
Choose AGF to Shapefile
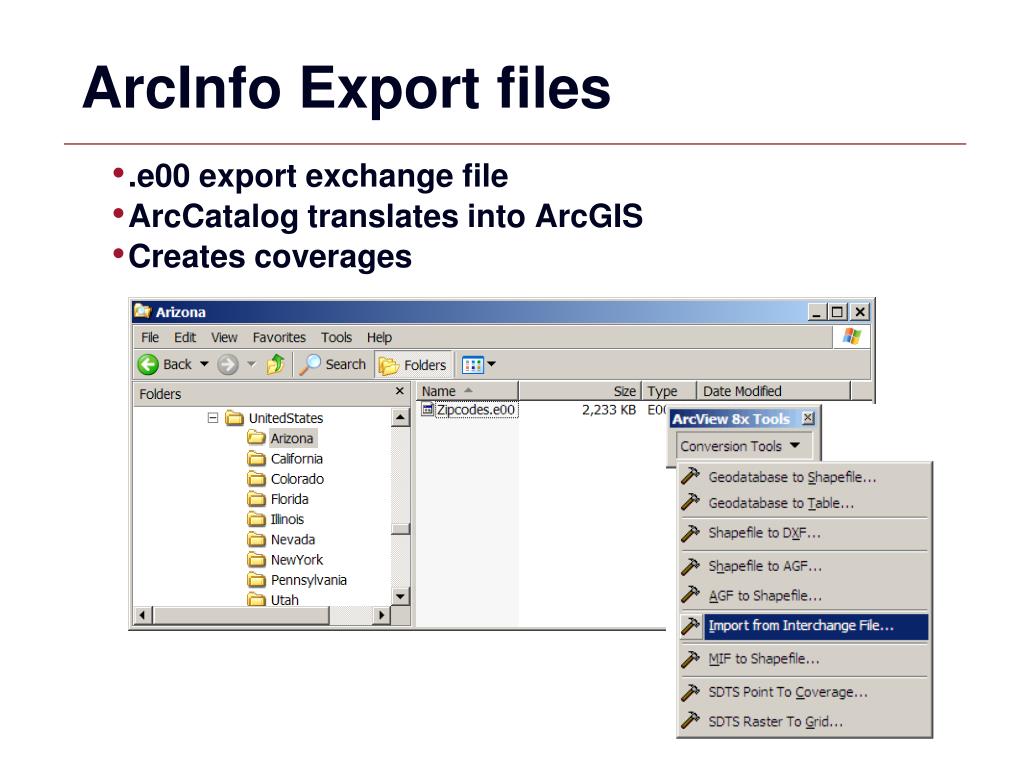click(803, 596)
